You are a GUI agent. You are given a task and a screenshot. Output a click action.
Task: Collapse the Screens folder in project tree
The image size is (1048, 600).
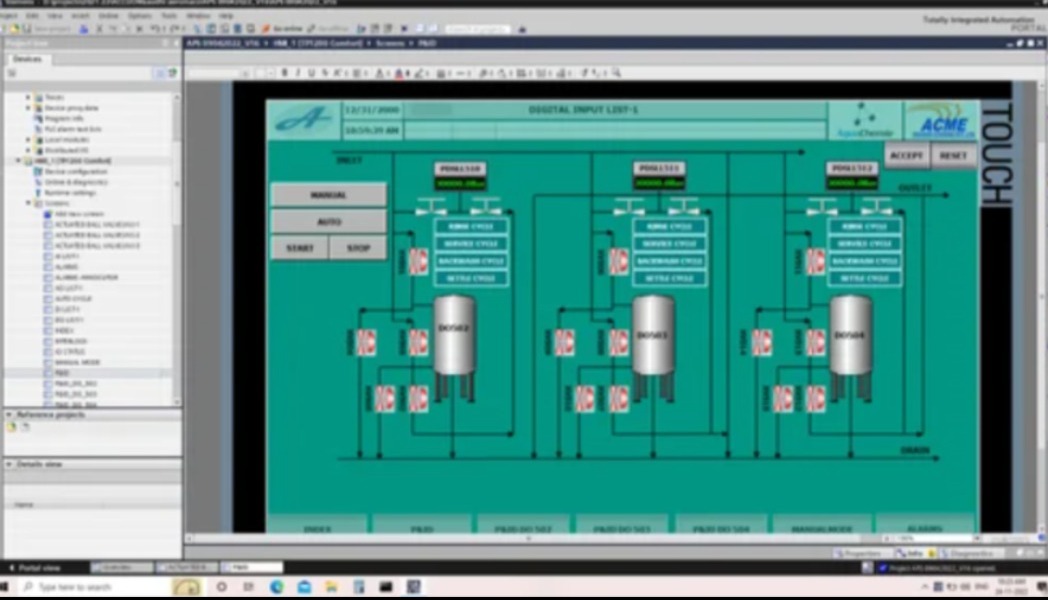coord(28,203)
